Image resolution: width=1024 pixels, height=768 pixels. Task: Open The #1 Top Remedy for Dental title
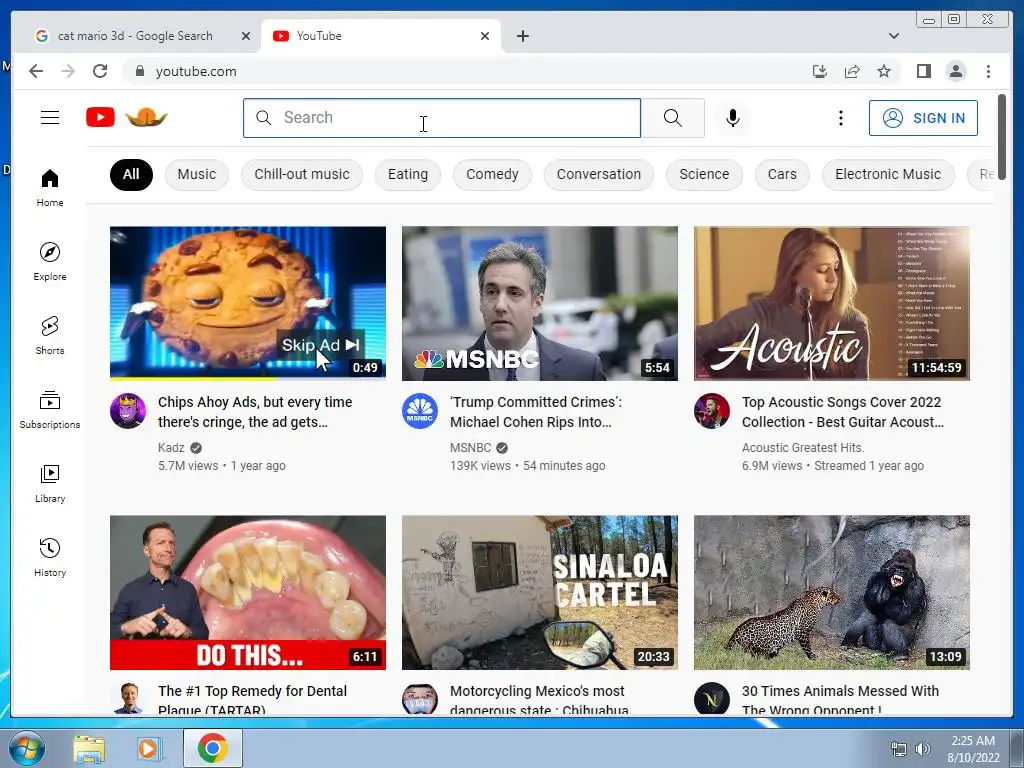tap(252, 699)
